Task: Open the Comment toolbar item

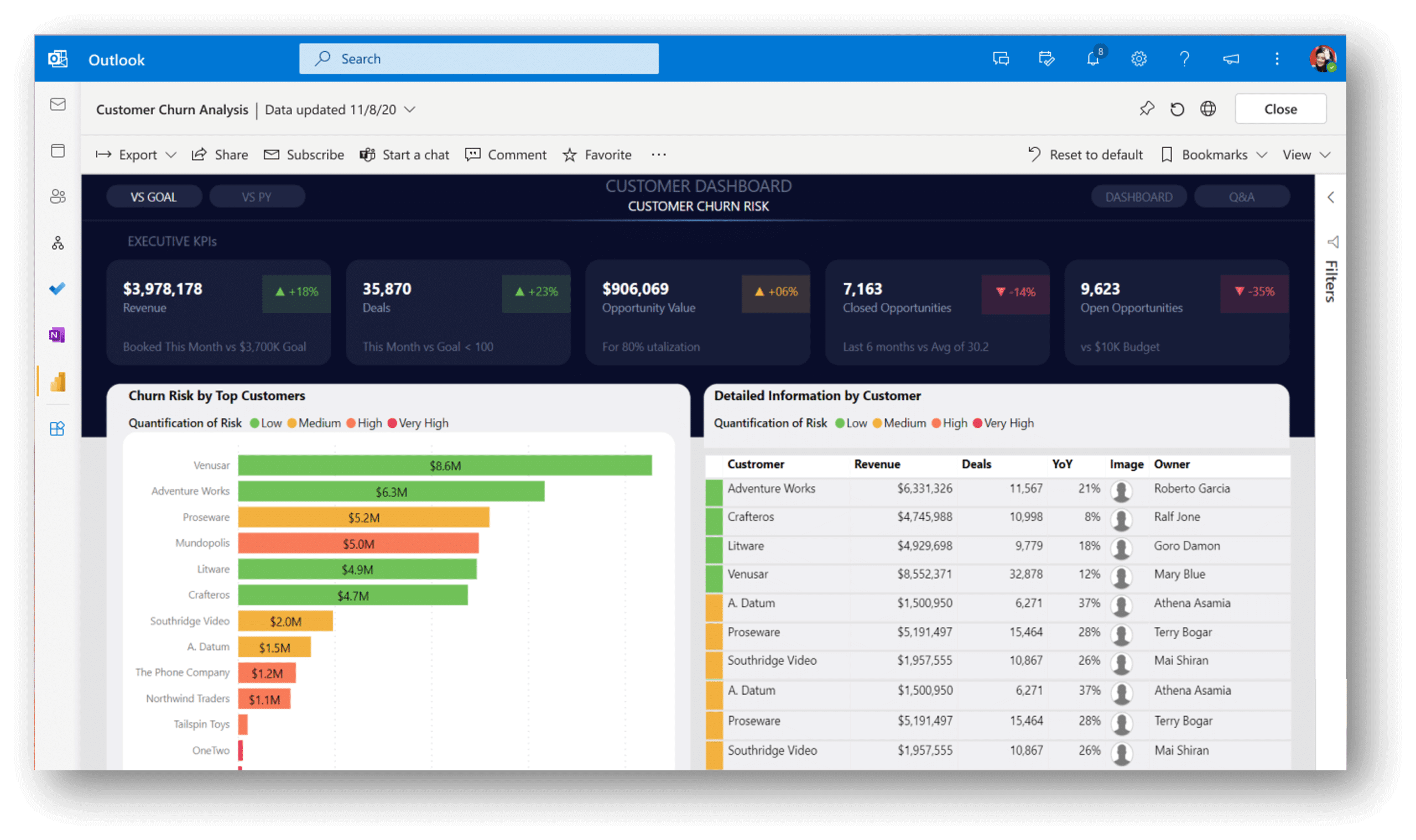Action: click(x=506, y=154)
